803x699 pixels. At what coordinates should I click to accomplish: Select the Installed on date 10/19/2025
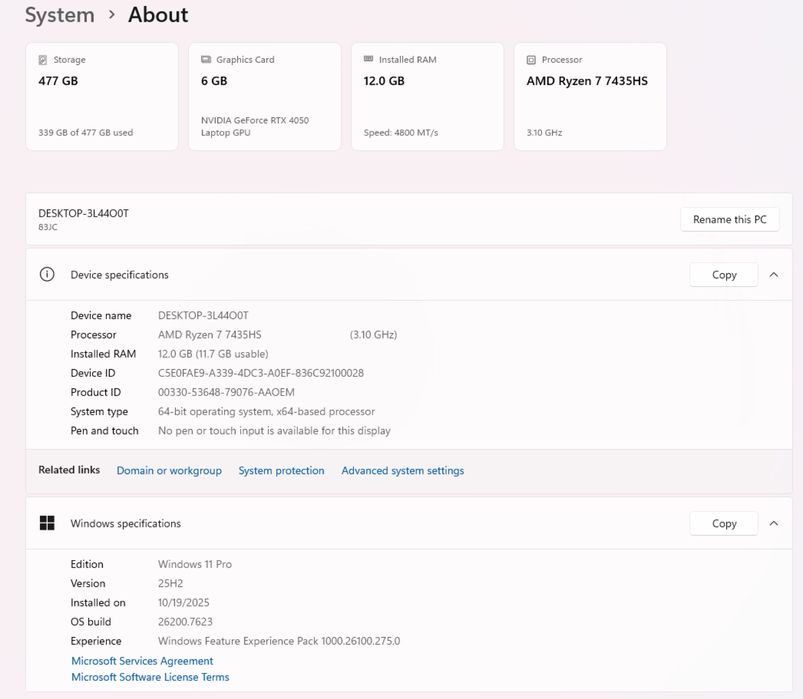pos(183,603)
